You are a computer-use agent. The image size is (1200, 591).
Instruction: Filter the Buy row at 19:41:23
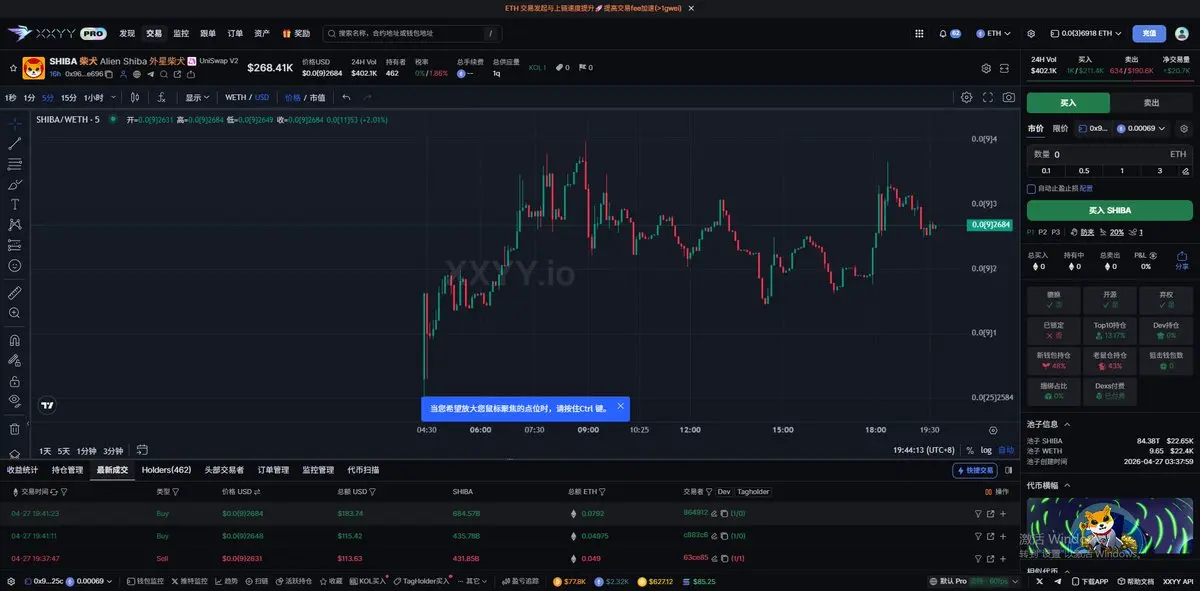(978, 513)
